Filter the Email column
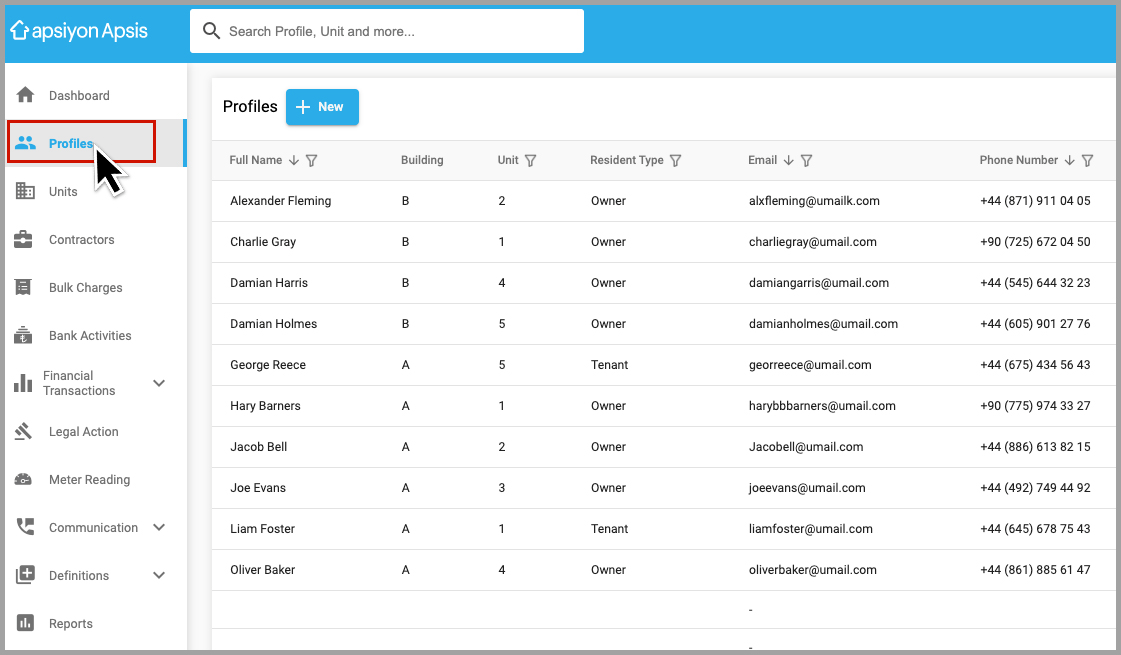Screen dimensions: 1121x655 click(806, 160)
